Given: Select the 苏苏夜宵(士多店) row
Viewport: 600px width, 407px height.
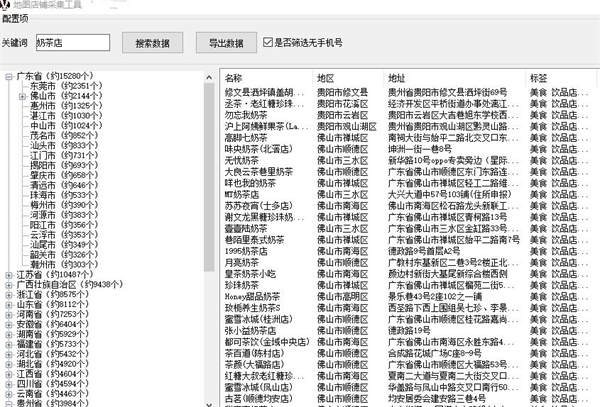Looking at the screenshot, I should tap(408, 206).
